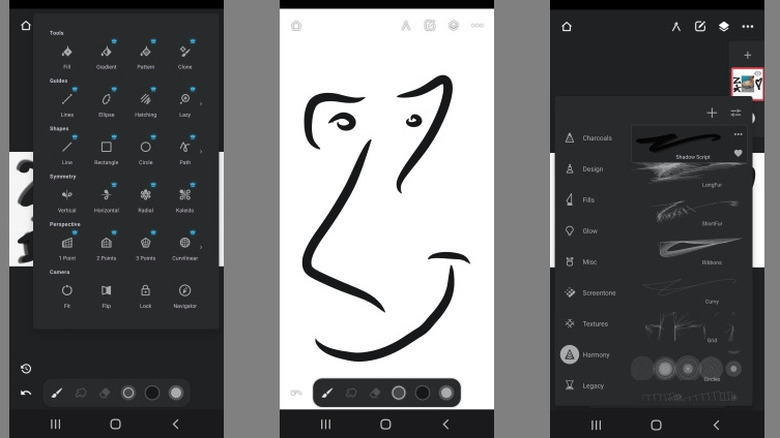Select the Fill tool
This screenshot has height=438, width=780.
(67, 52)
